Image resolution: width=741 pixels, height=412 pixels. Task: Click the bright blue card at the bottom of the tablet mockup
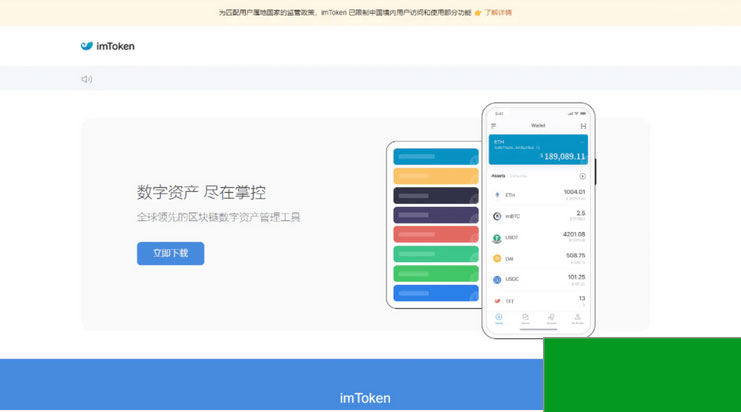coord(436,293)
